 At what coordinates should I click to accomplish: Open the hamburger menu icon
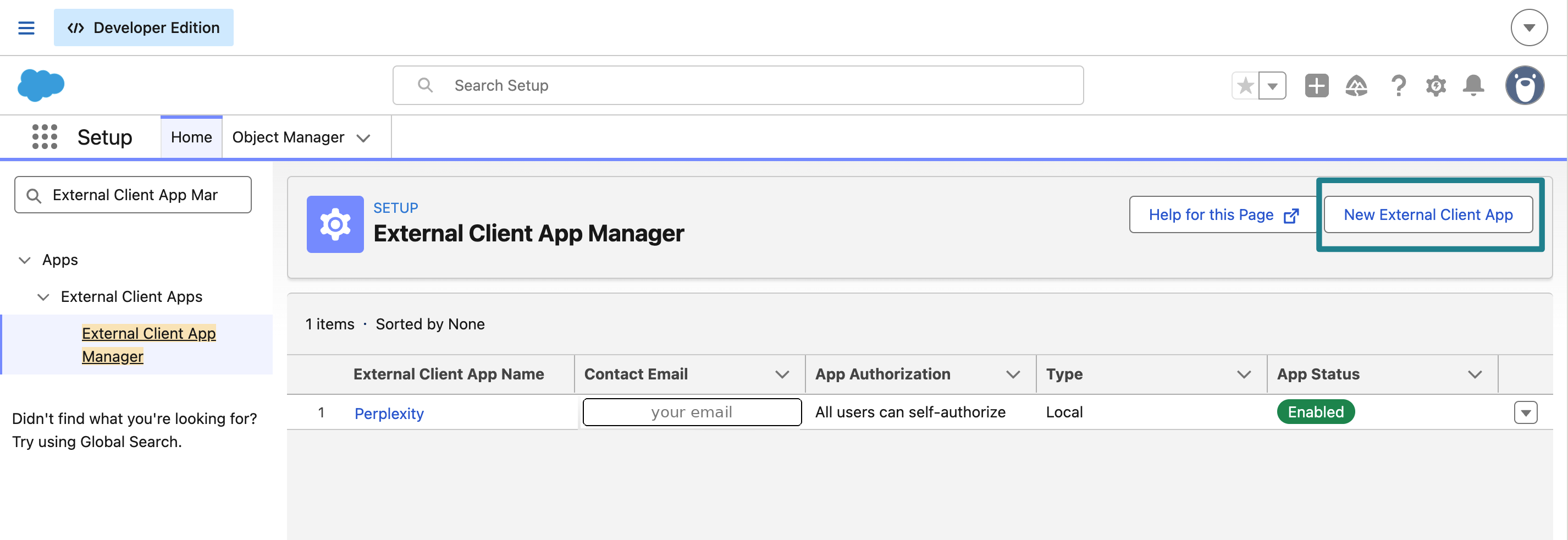click(x=26, y=28)
